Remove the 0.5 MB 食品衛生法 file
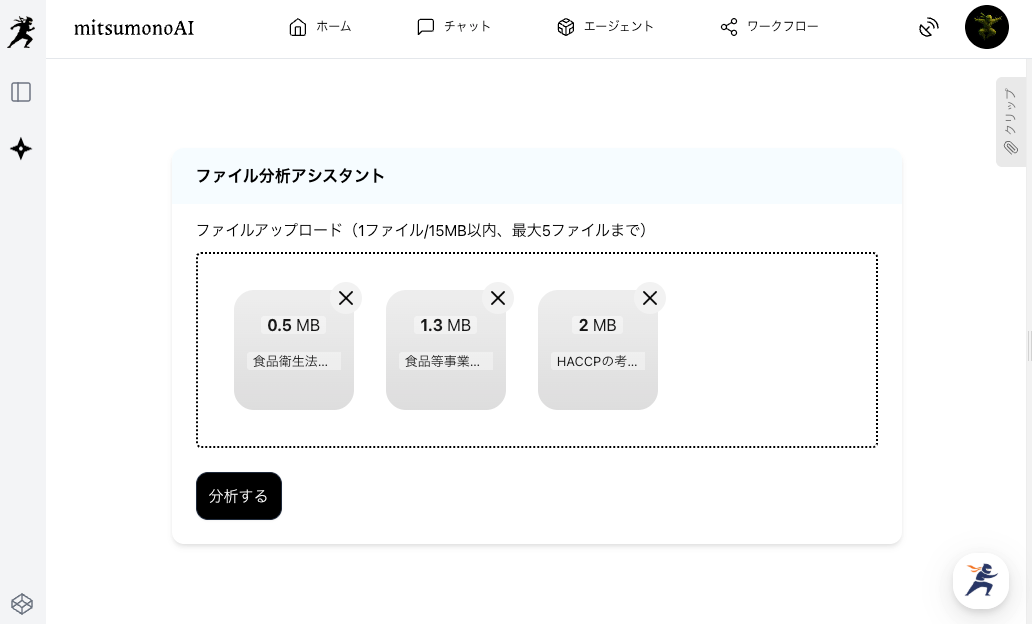The height and width of the screenshot is (624, 1032). pyautogui.click(x=346, y=298)
